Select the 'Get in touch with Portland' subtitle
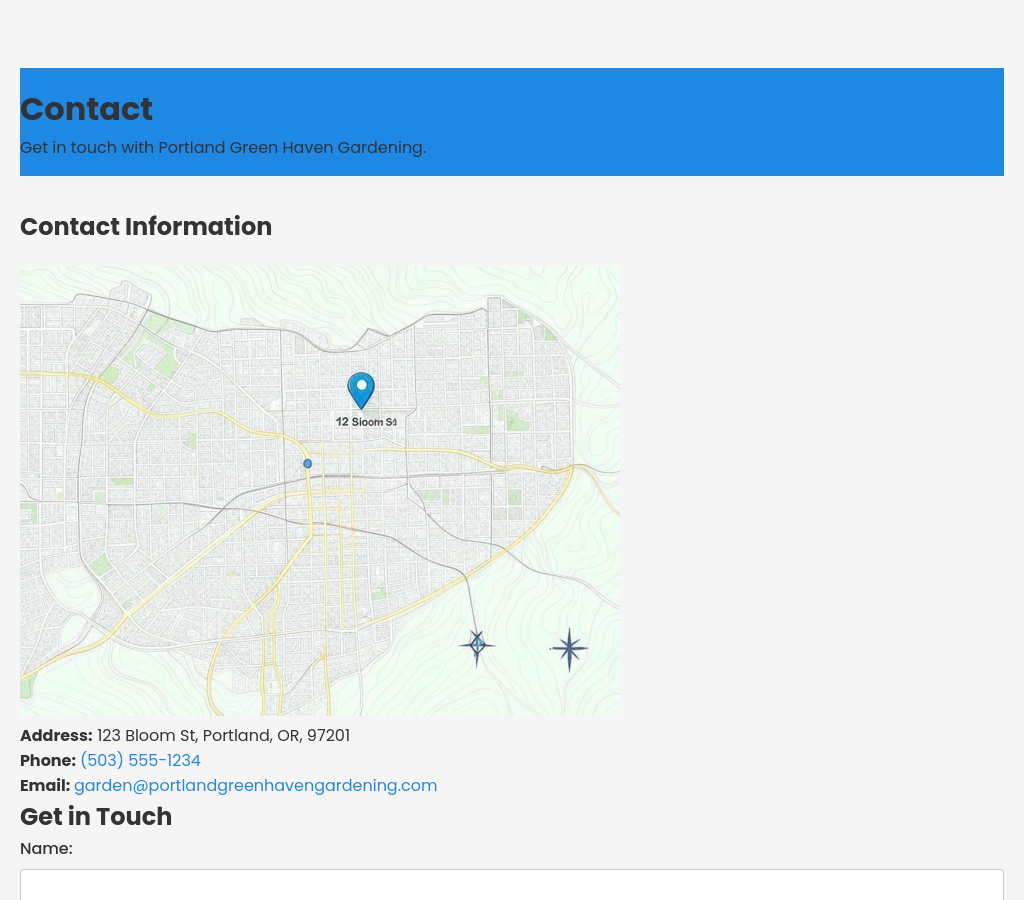Viewport: 1024px width, 900px height. [223, 147]
